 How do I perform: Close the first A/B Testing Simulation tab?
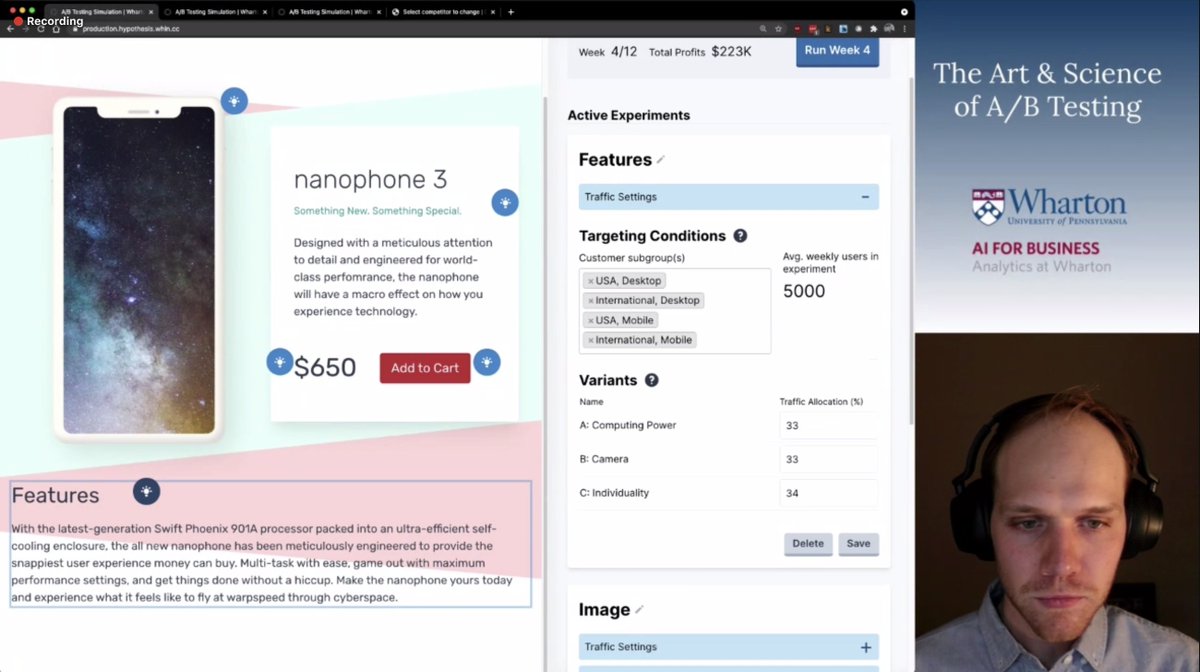click(x=152, y=12)
